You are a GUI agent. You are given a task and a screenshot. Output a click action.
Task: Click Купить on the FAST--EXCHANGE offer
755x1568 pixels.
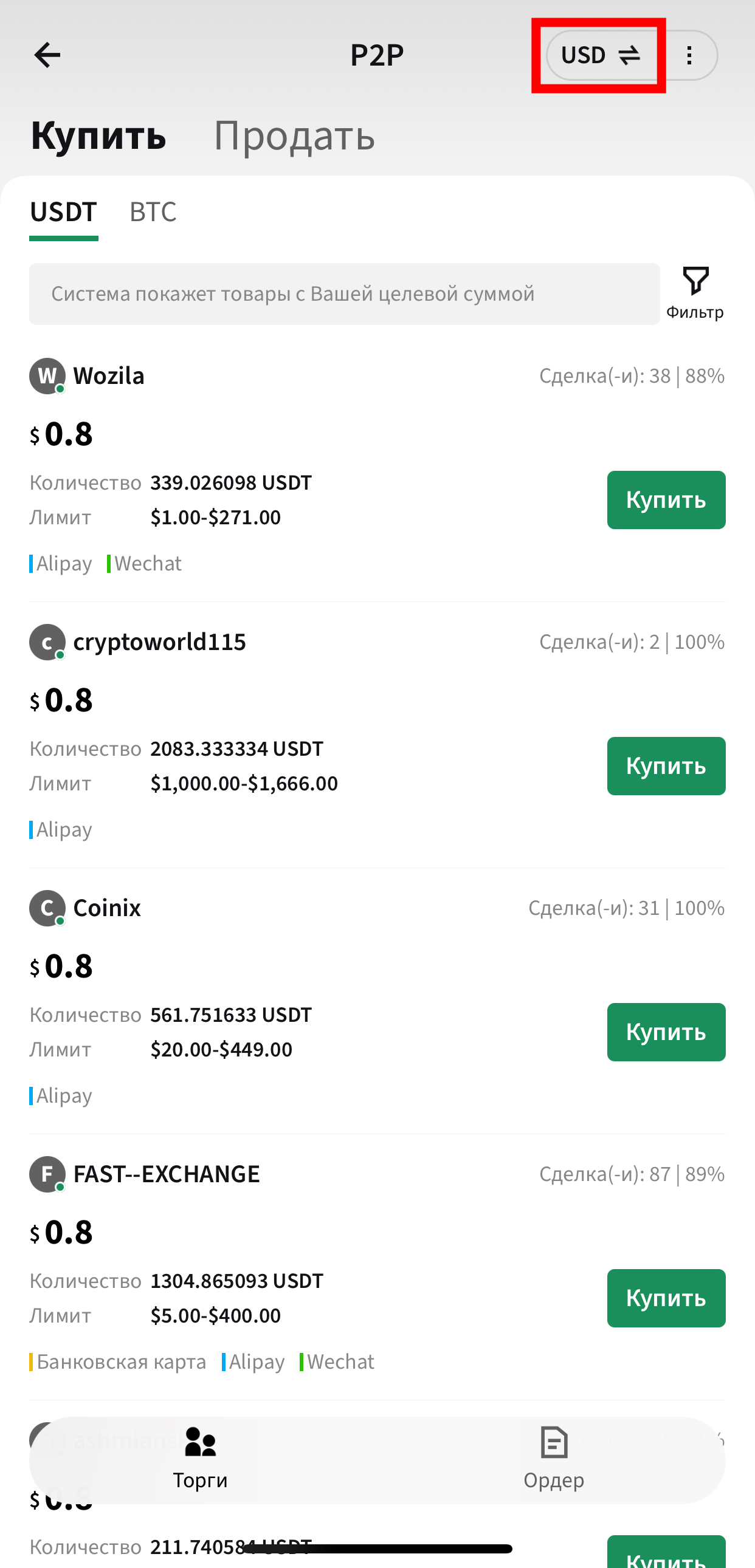click(x=666, y=1298)
